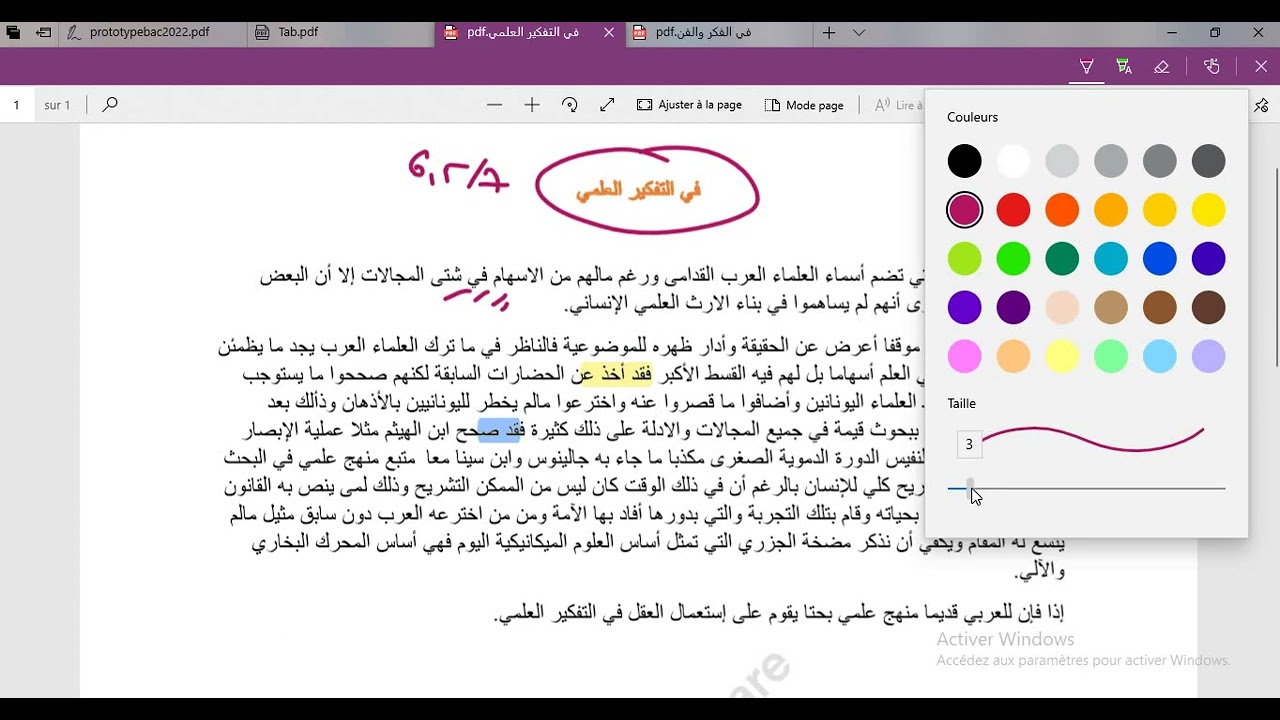Screen dimensions: 1280x720
Task: Expand the tab list chevron
Action: click(859, 32)
